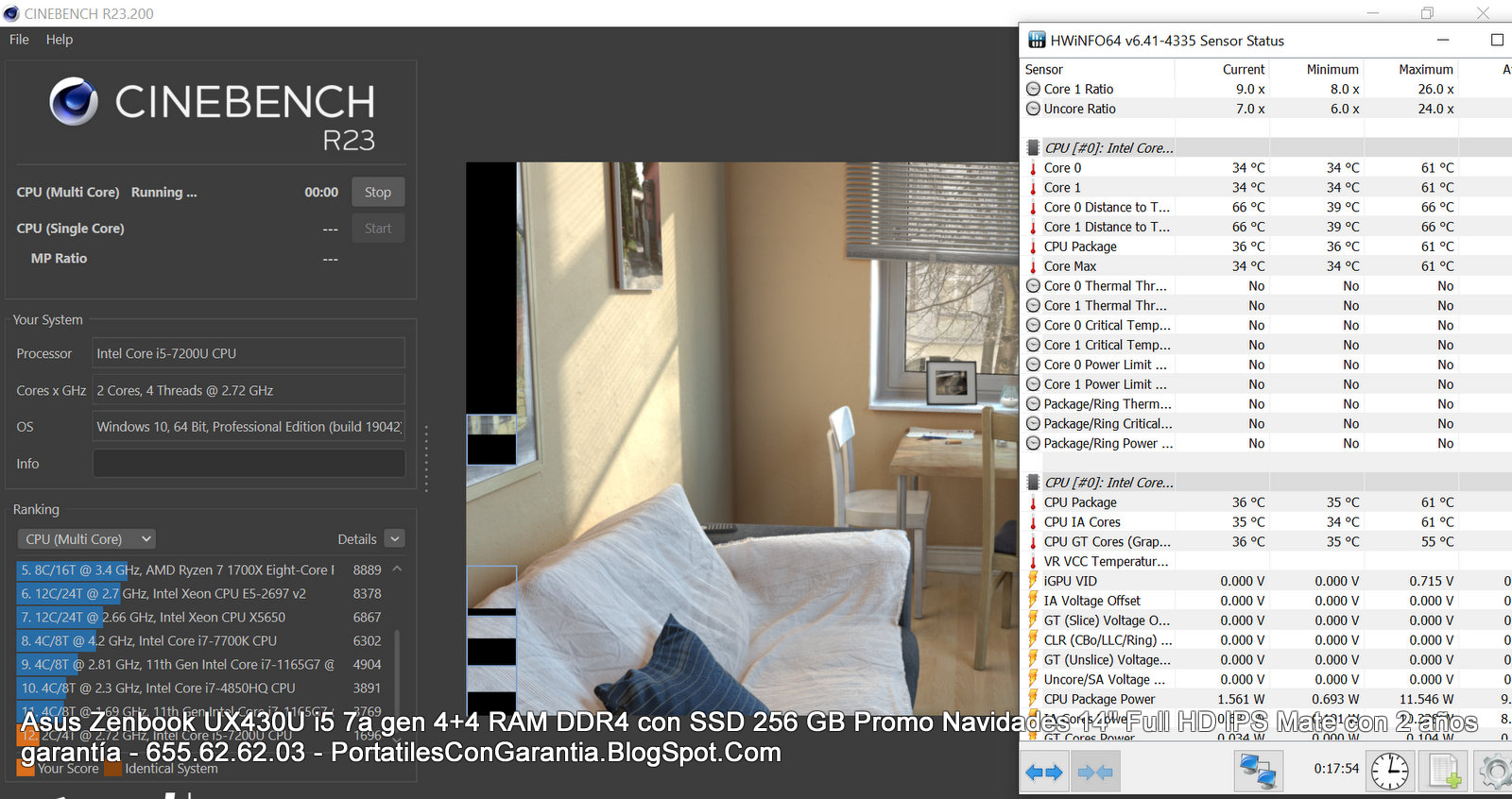1512x799 pixels.
Task: Start logging with the sheet-plus icon
Action: [1444, 771]
